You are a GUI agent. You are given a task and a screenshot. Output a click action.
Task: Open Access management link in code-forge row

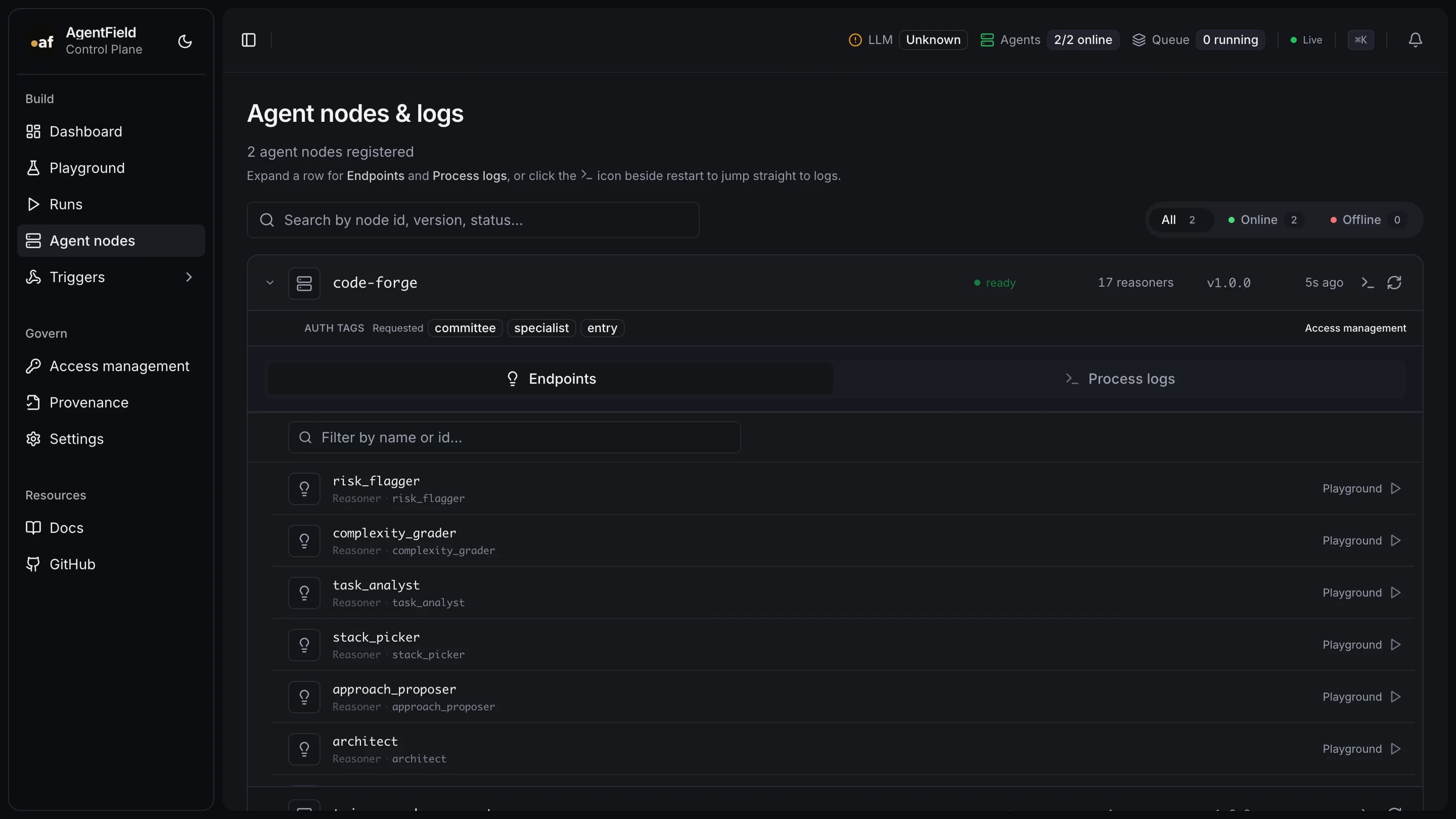(1355, 328)
